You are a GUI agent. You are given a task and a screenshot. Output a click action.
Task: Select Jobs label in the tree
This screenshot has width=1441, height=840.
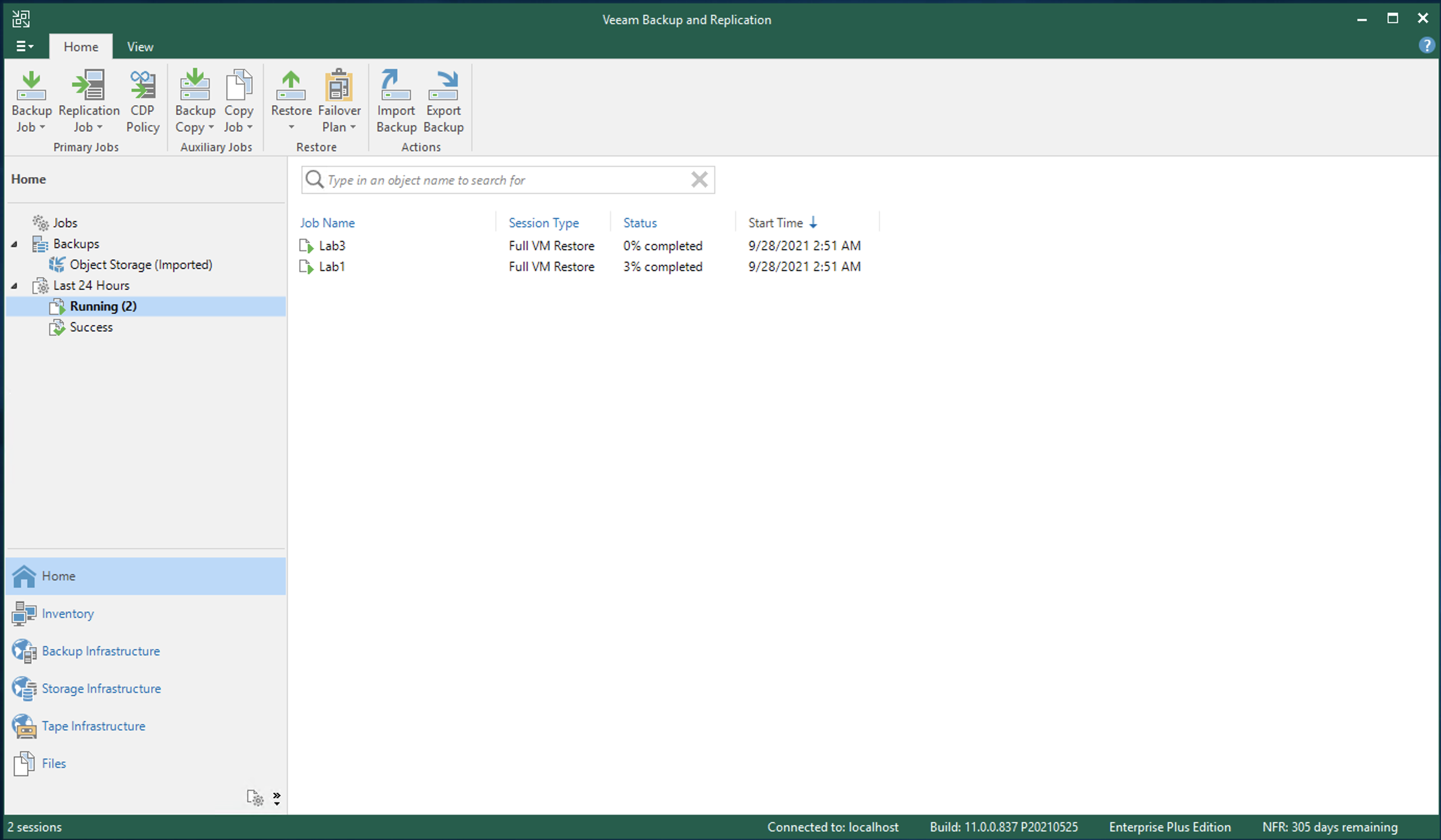[x=65, y=223]
